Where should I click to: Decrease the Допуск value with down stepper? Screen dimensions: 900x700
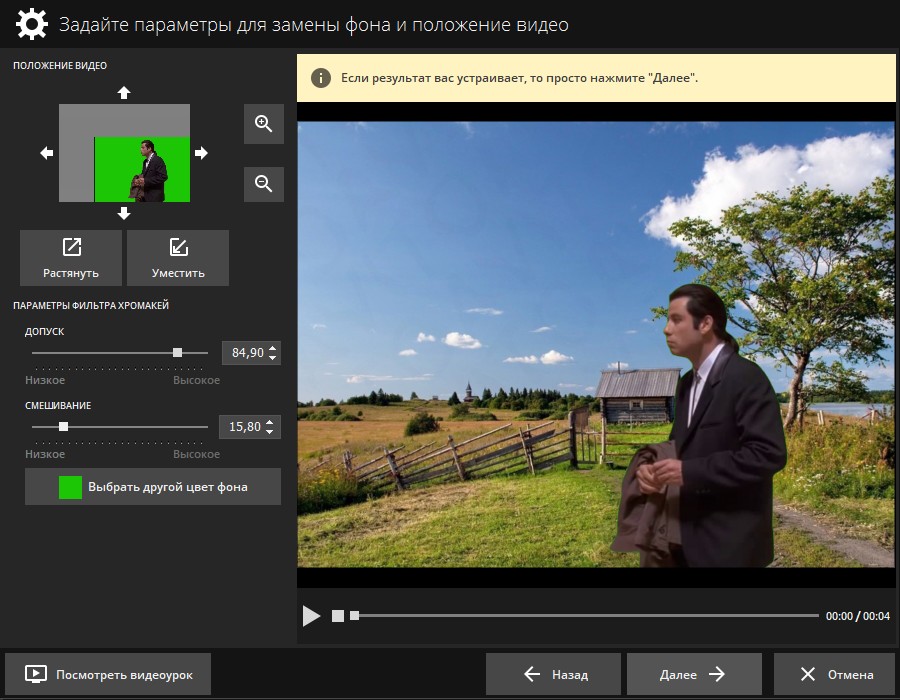point(274,358)
